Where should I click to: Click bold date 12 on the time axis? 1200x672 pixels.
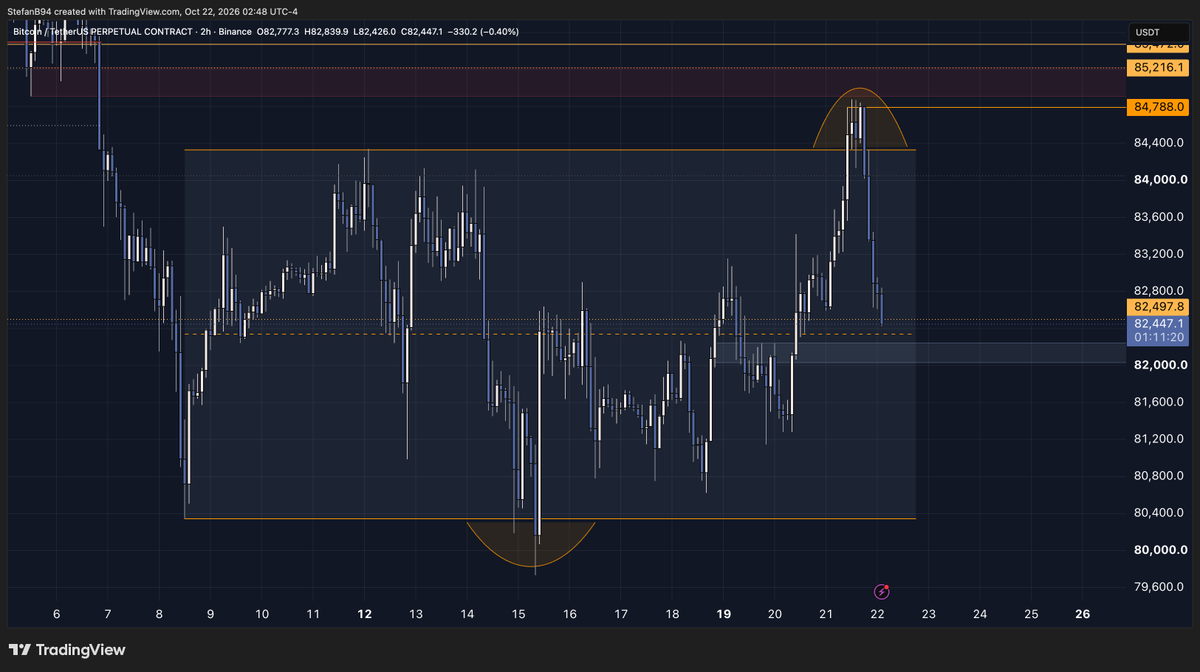(x=364, y=614)
